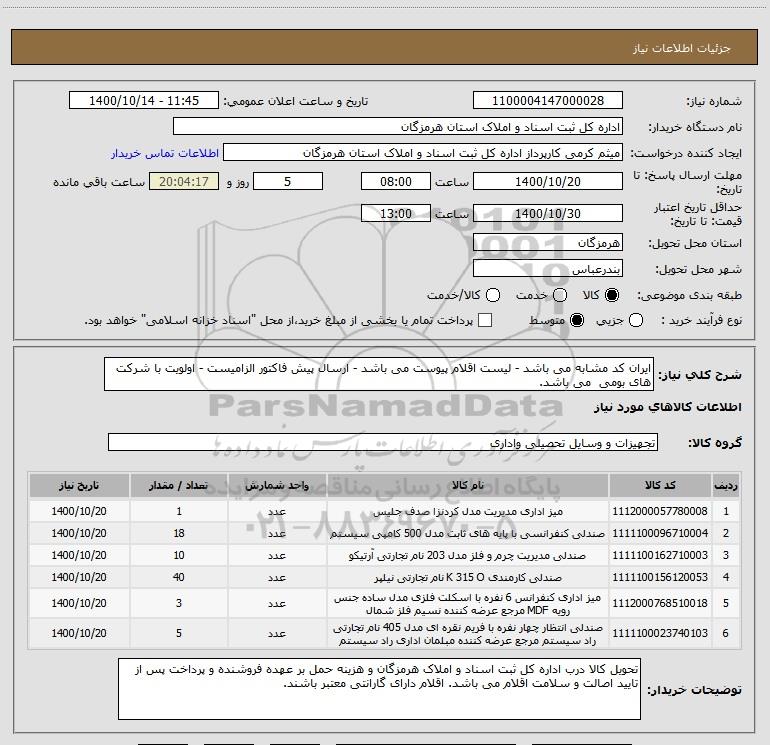
Task: Click the need number field 1100004147000028
Action: pos(548,101)
